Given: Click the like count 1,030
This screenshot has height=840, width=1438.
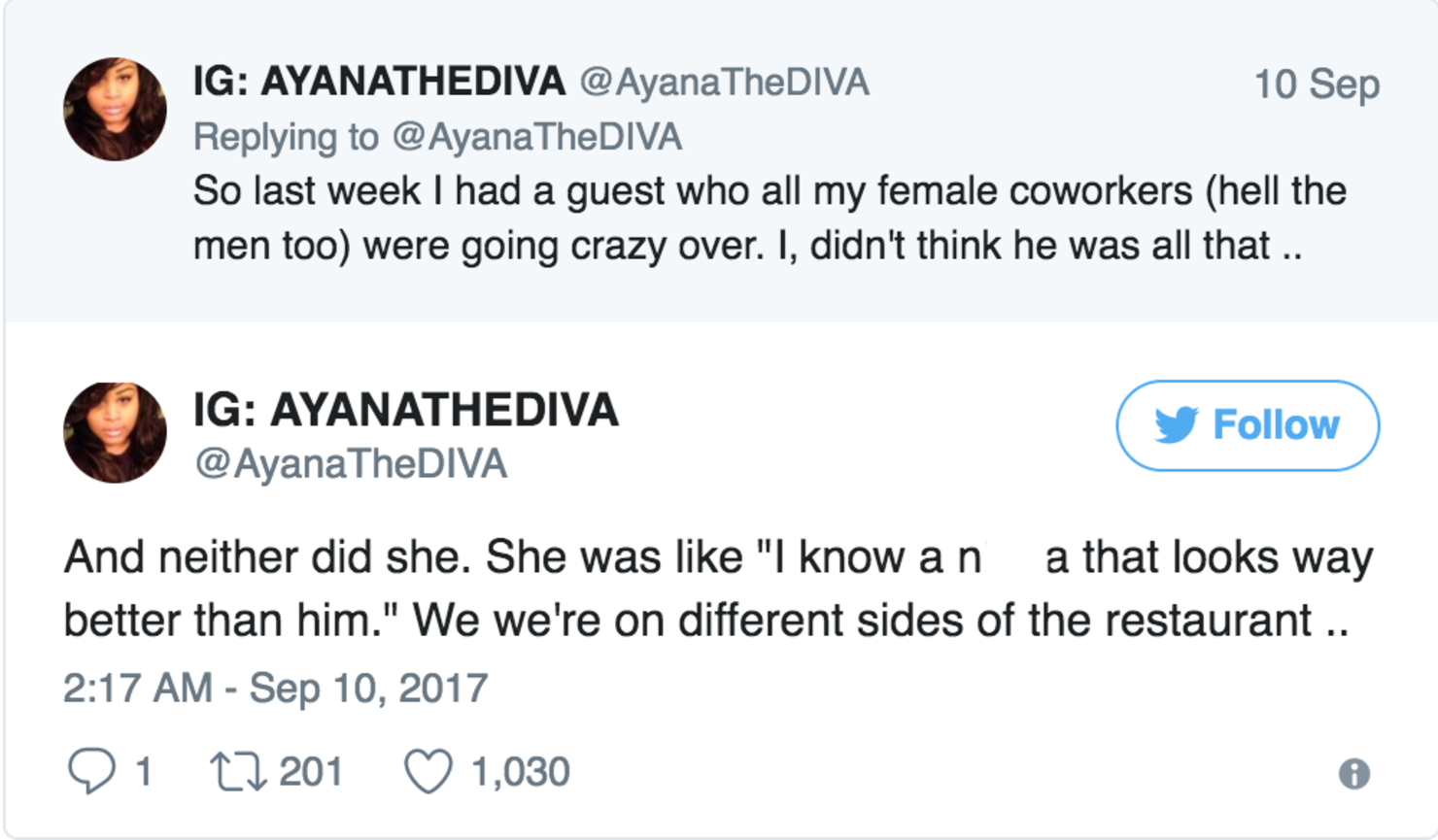Looking at the screenshot, I should pyautogui.click(x=520, y=772).
